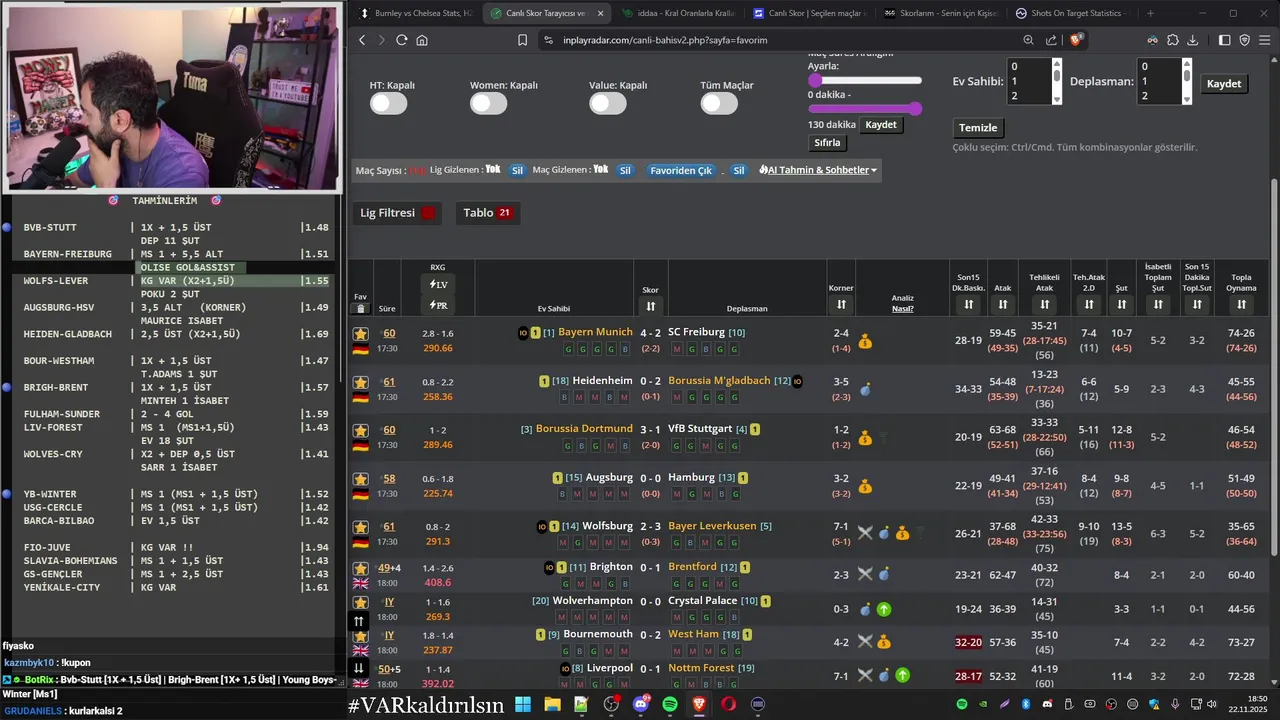
Task: Open the Brave shields lion icon
Action: click(1077, 40)
